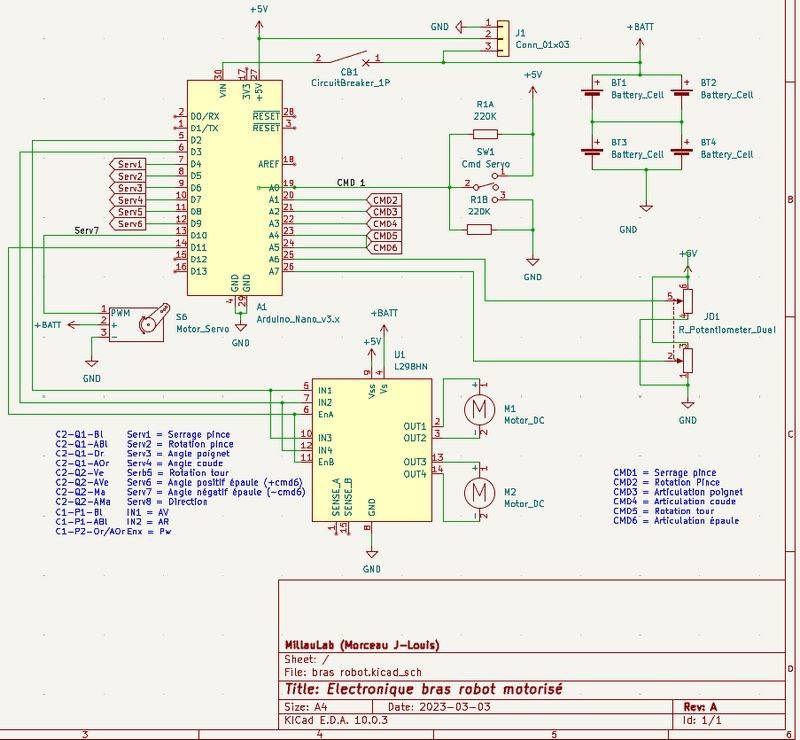Click the CMD5 global label
This screenshot has width=800, height=740.
pos(384,236)
